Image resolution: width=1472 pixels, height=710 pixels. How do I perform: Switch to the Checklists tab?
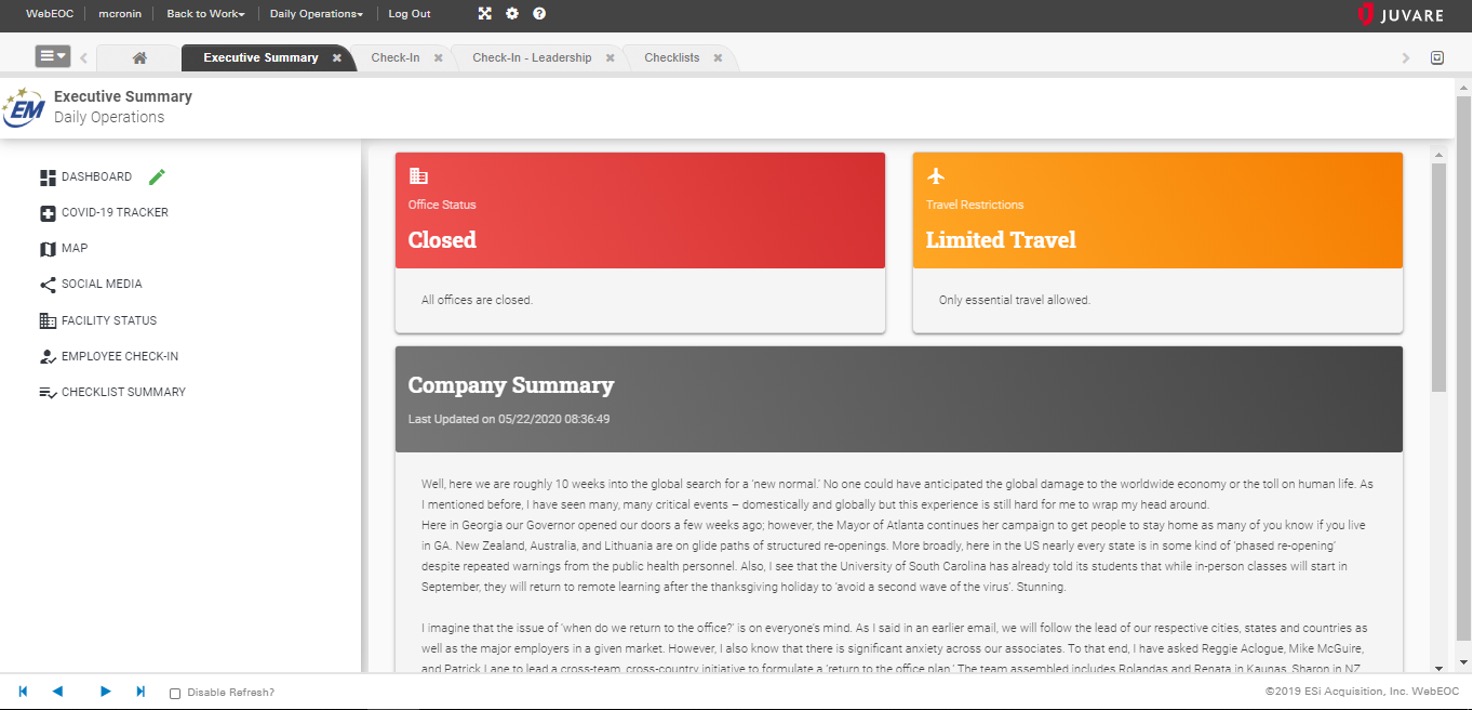[672, 58]
